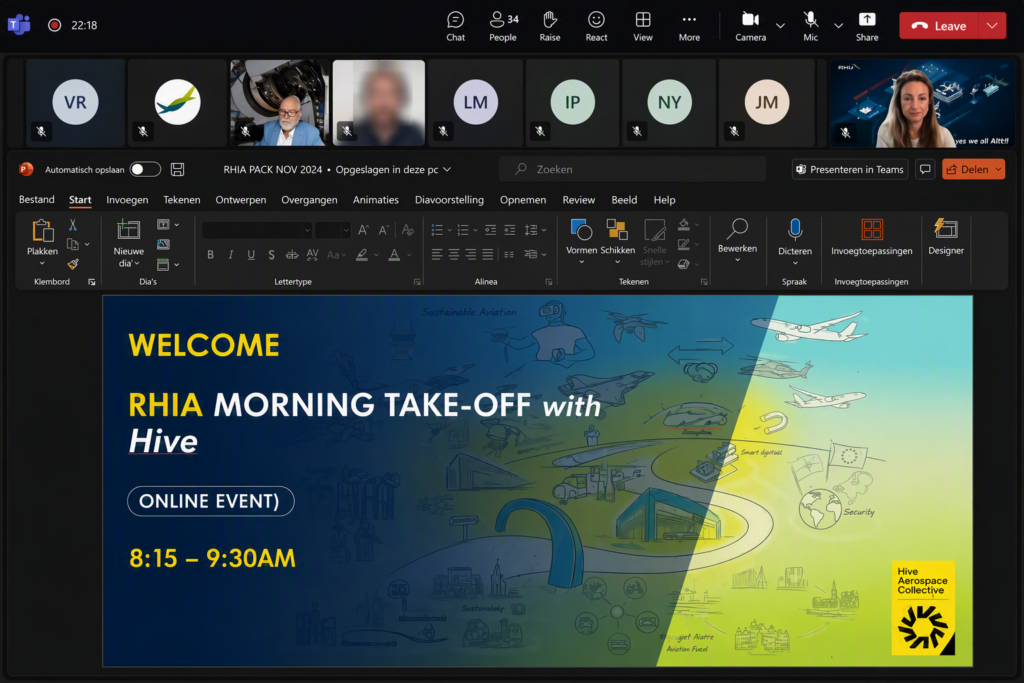Click into the Zoeken search box
1024x683 pixels.
pos(632,169)
